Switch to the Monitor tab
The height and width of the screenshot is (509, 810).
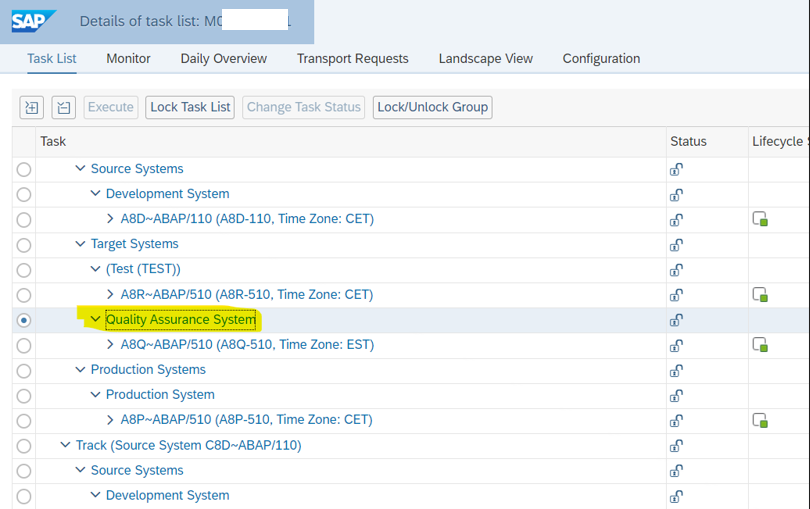128,58
